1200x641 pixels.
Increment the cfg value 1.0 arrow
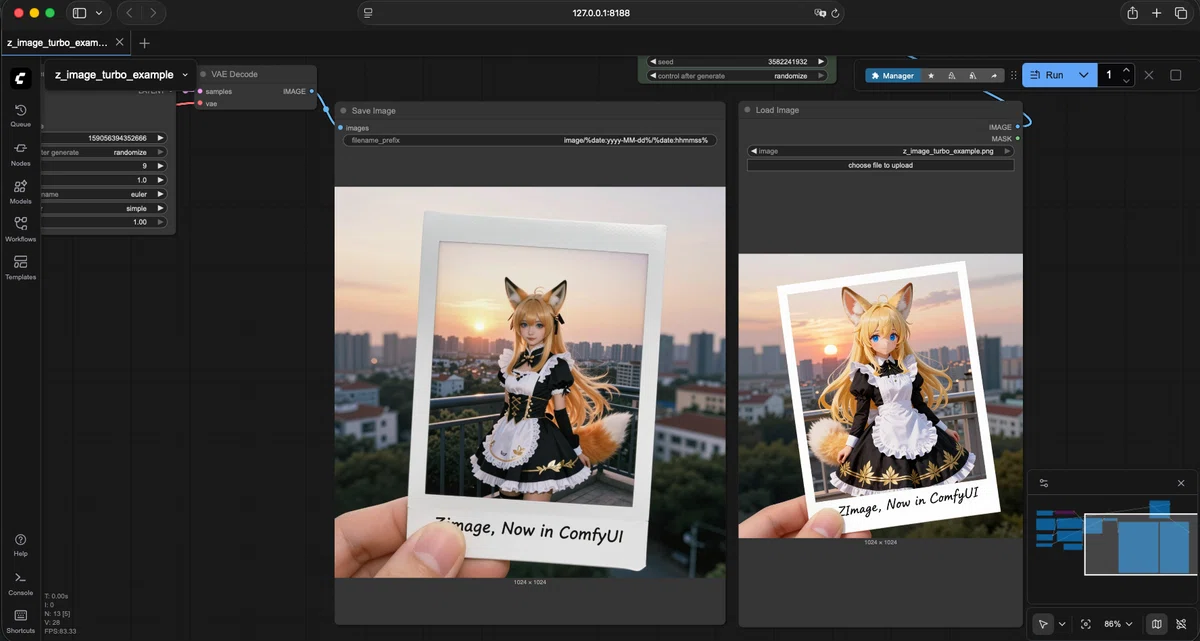(161, 180)
